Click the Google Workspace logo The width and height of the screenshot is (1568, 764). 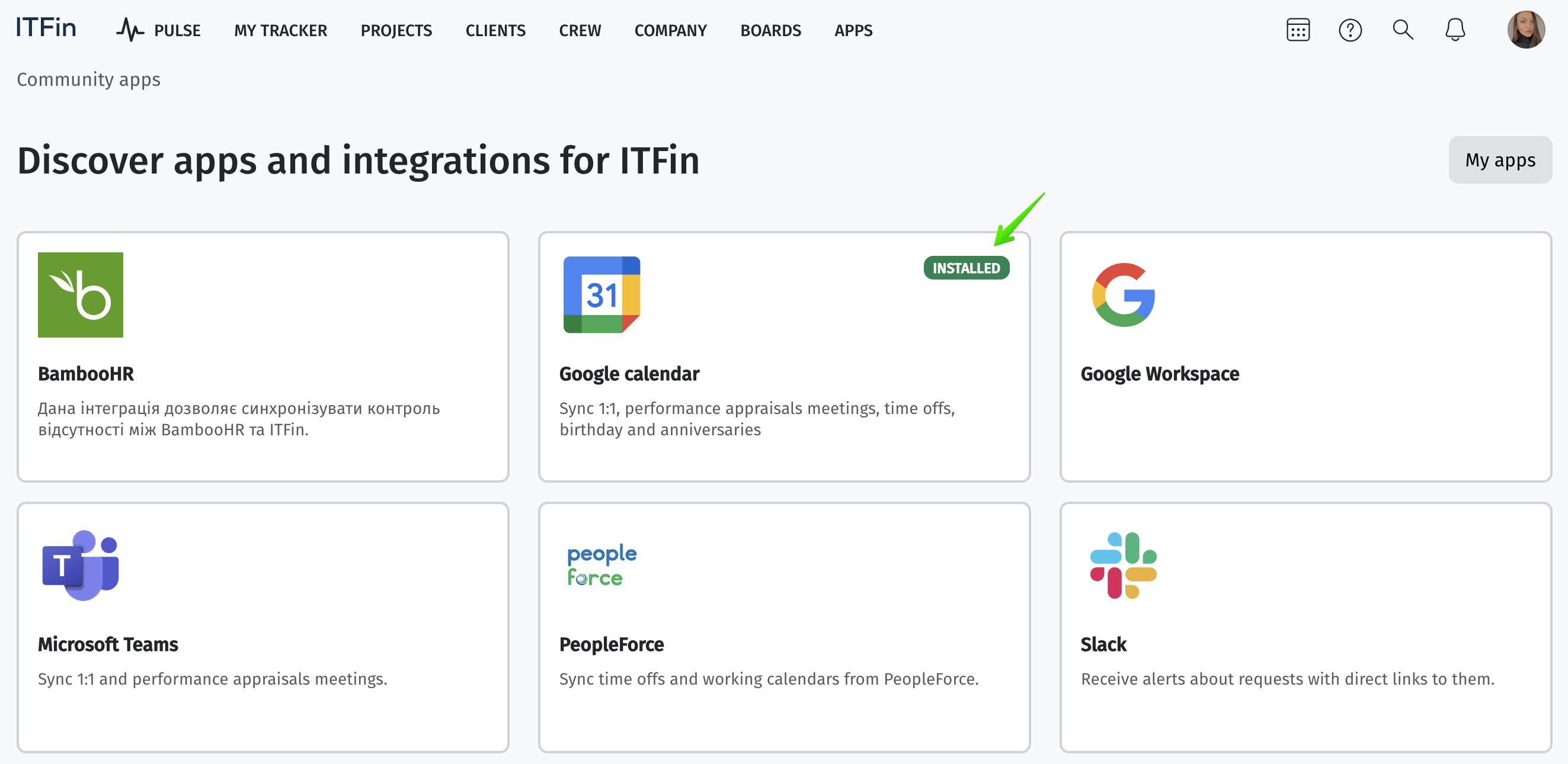coord(1123,295)
